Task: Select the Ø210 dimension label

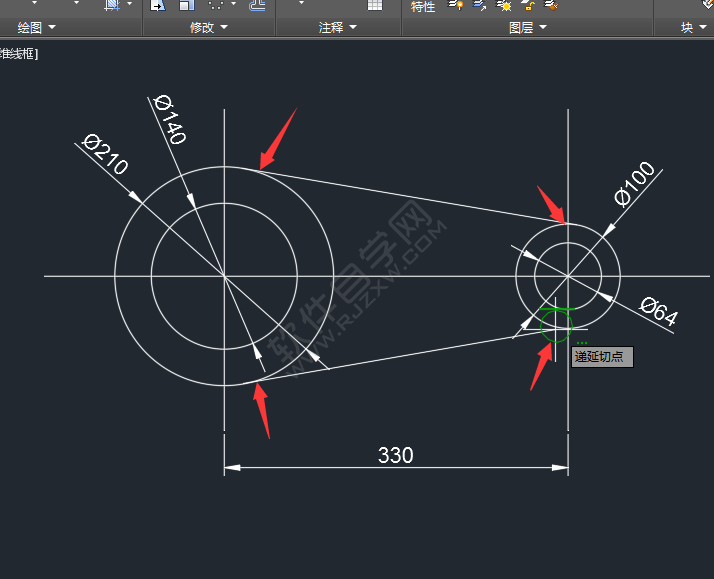Action: (106, 156)
